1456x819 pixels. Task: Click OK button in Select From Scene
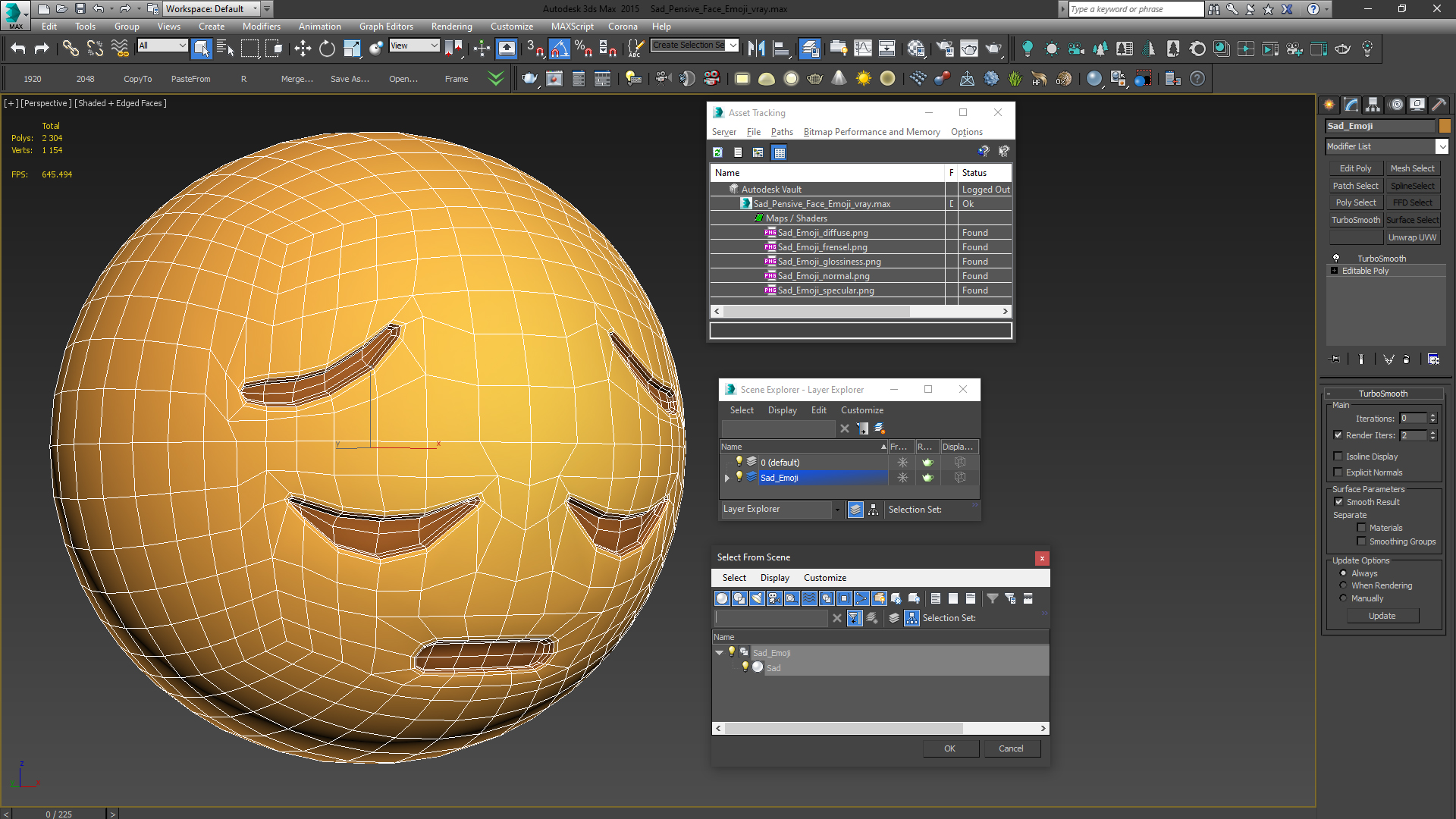click(x=950, y=748)
